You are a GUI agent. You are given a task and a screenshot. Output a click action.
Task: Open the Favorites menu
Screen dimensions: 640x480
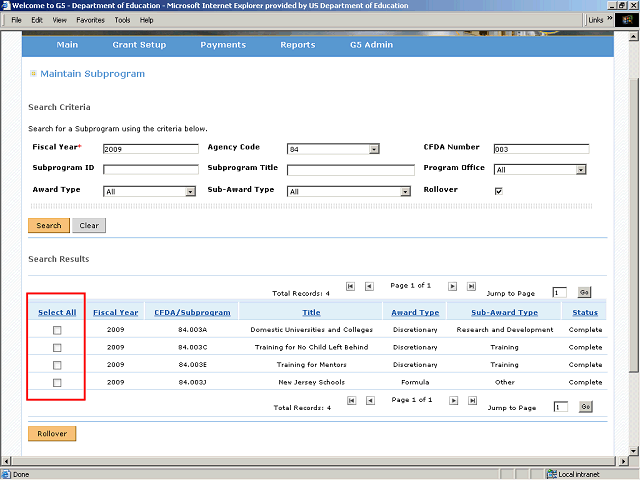click(90, 20)
